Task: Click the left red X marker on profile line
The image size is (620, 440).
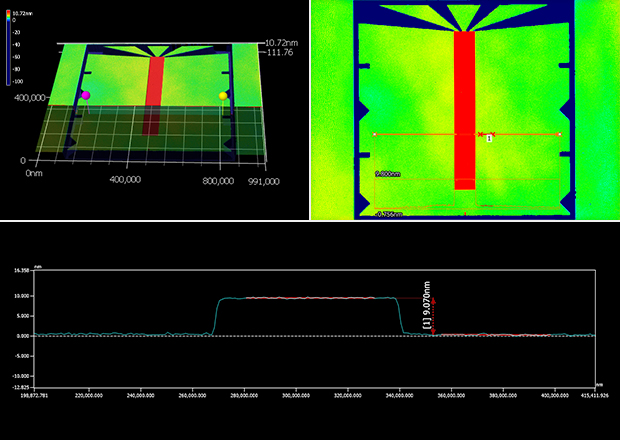Action: 480,133
